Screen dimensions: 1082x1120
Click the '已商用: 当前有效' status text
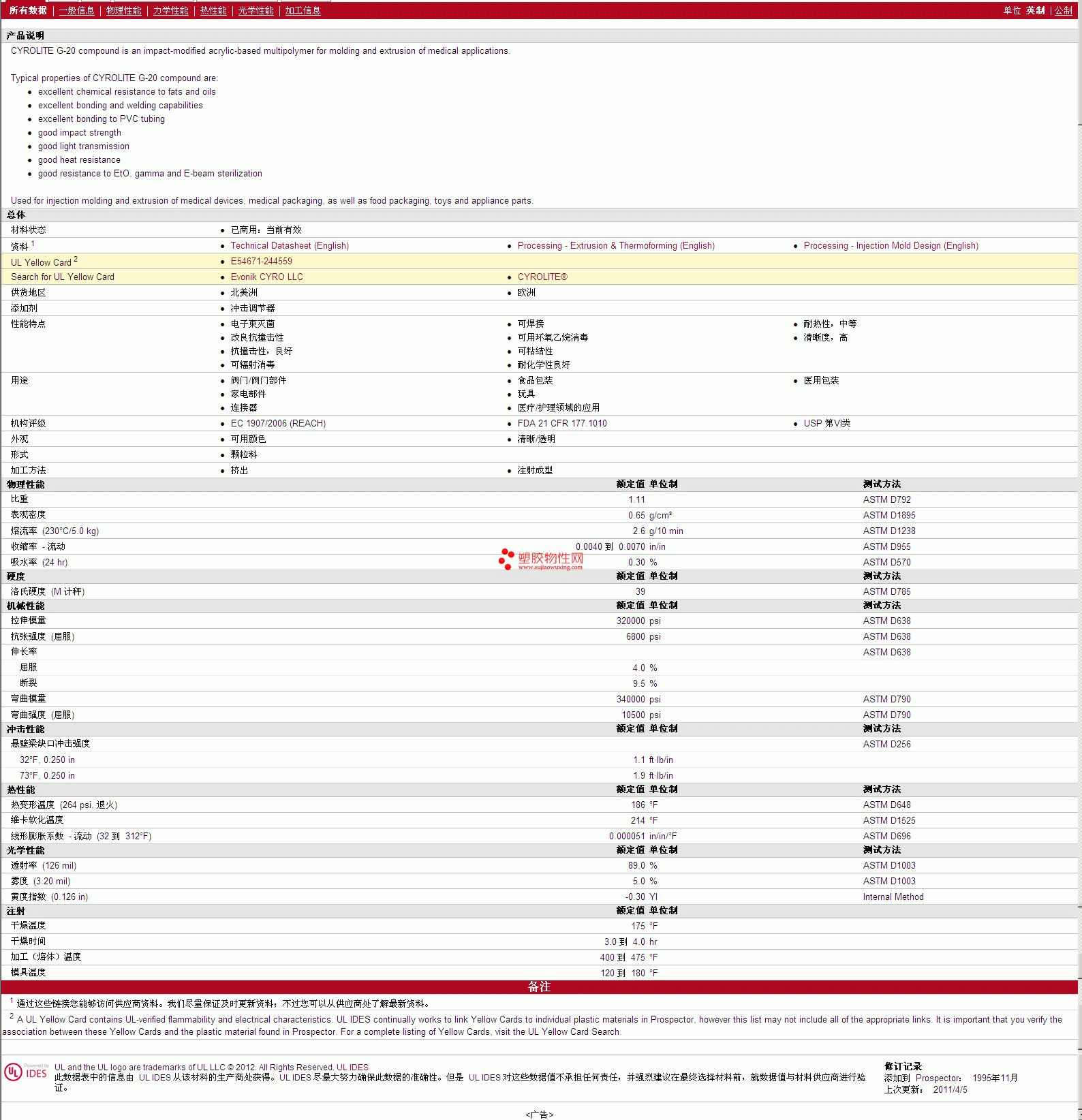(266, 230)
